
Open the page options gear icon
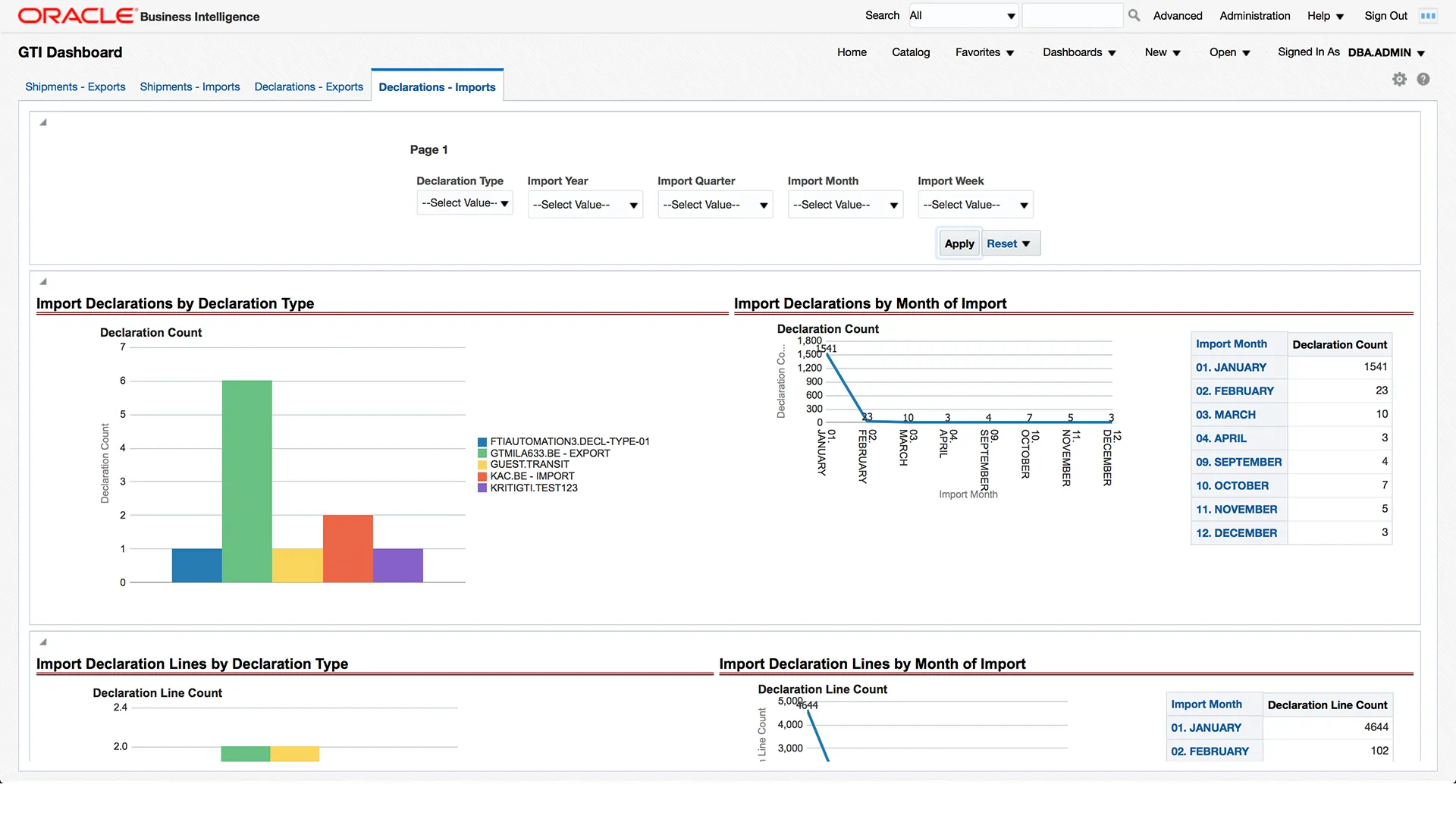1399,79
